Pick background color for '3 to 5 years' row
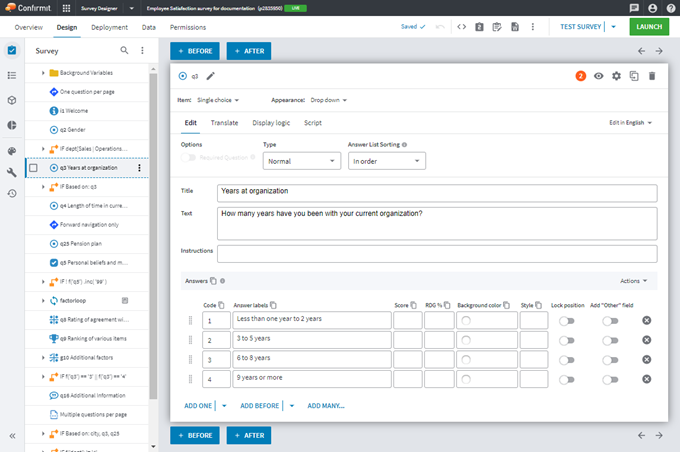 (x=466, y=340)
